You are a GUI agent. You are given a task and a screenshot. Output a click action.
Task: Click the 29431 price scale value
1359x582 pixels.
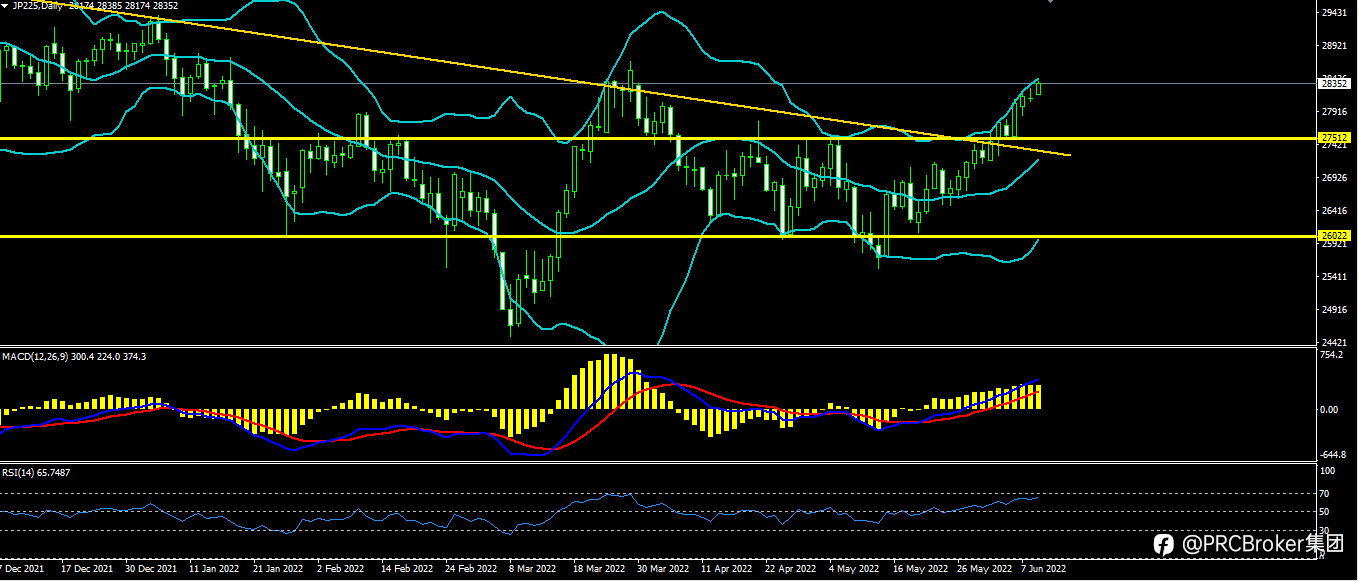pos(1333,13)
